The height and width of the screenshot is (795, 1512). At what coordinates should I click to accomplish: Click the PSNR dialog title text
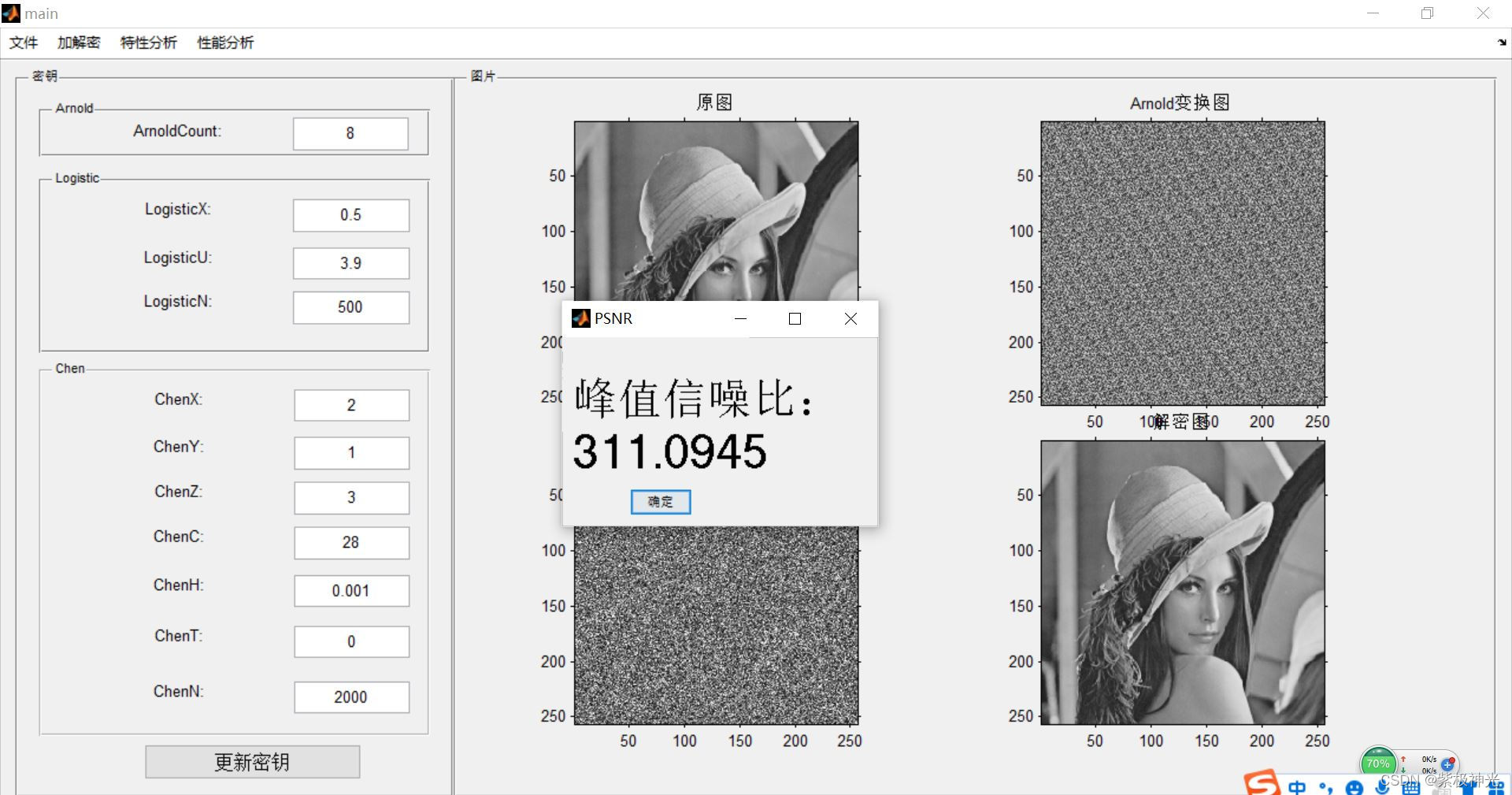613,318
